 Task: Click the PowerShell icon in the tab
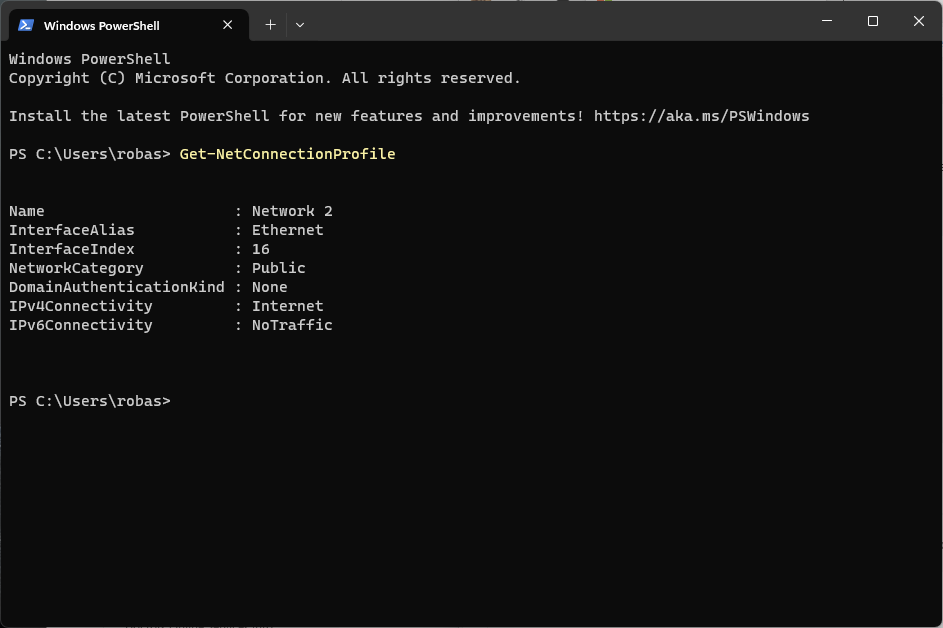pyautogui.click(x=25, y=25)
